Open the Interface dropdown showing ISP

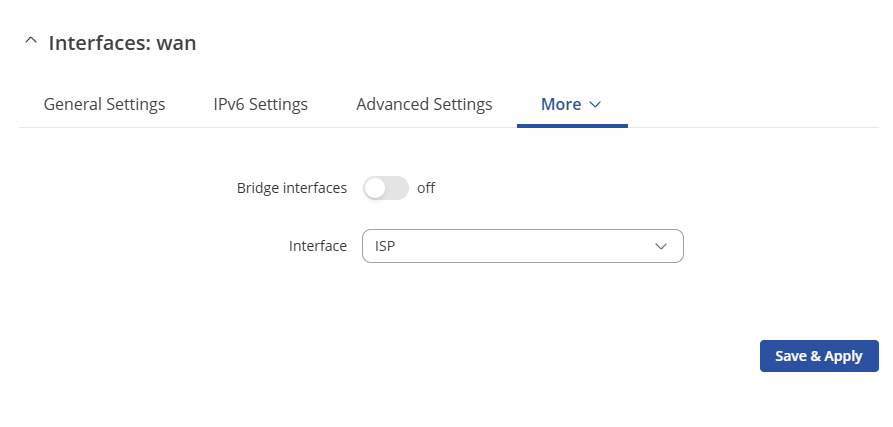(523, 246)
